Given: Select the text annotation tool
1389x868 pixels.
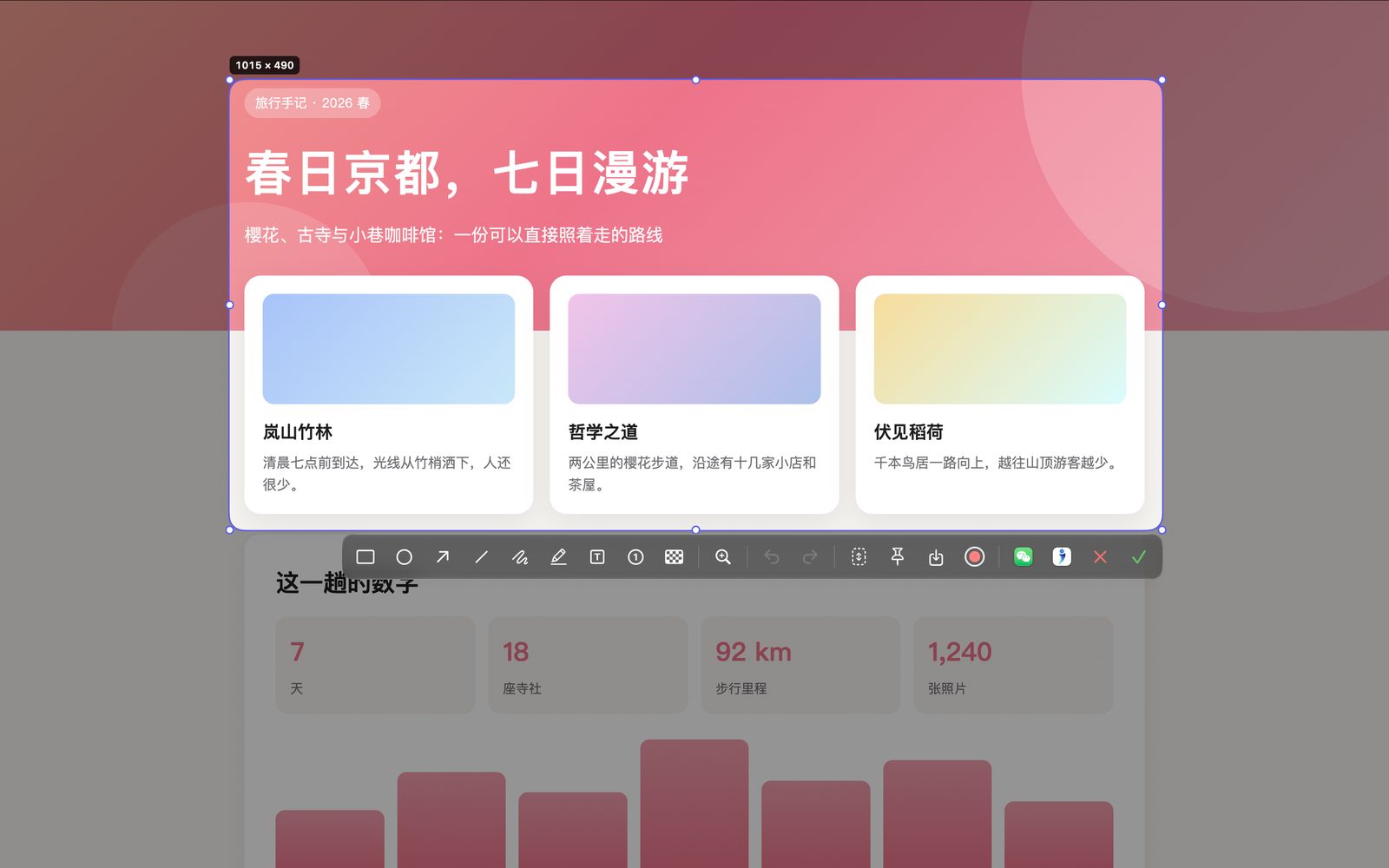Looking at the screenshot, I should click(597, 557).
